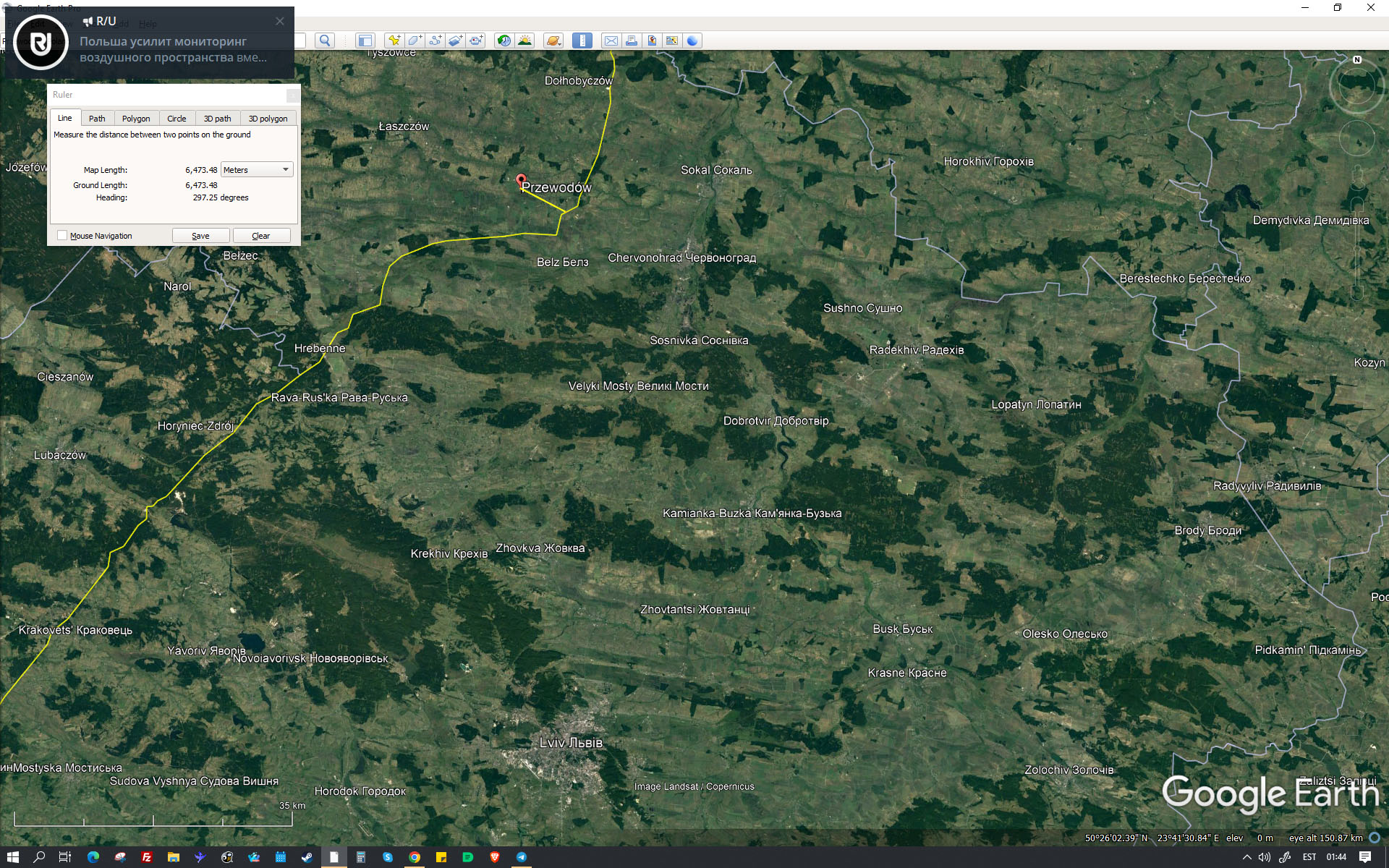Open Telegram from the Windows taskbar
Screen dimensions: 1389x868
(522, 857)
